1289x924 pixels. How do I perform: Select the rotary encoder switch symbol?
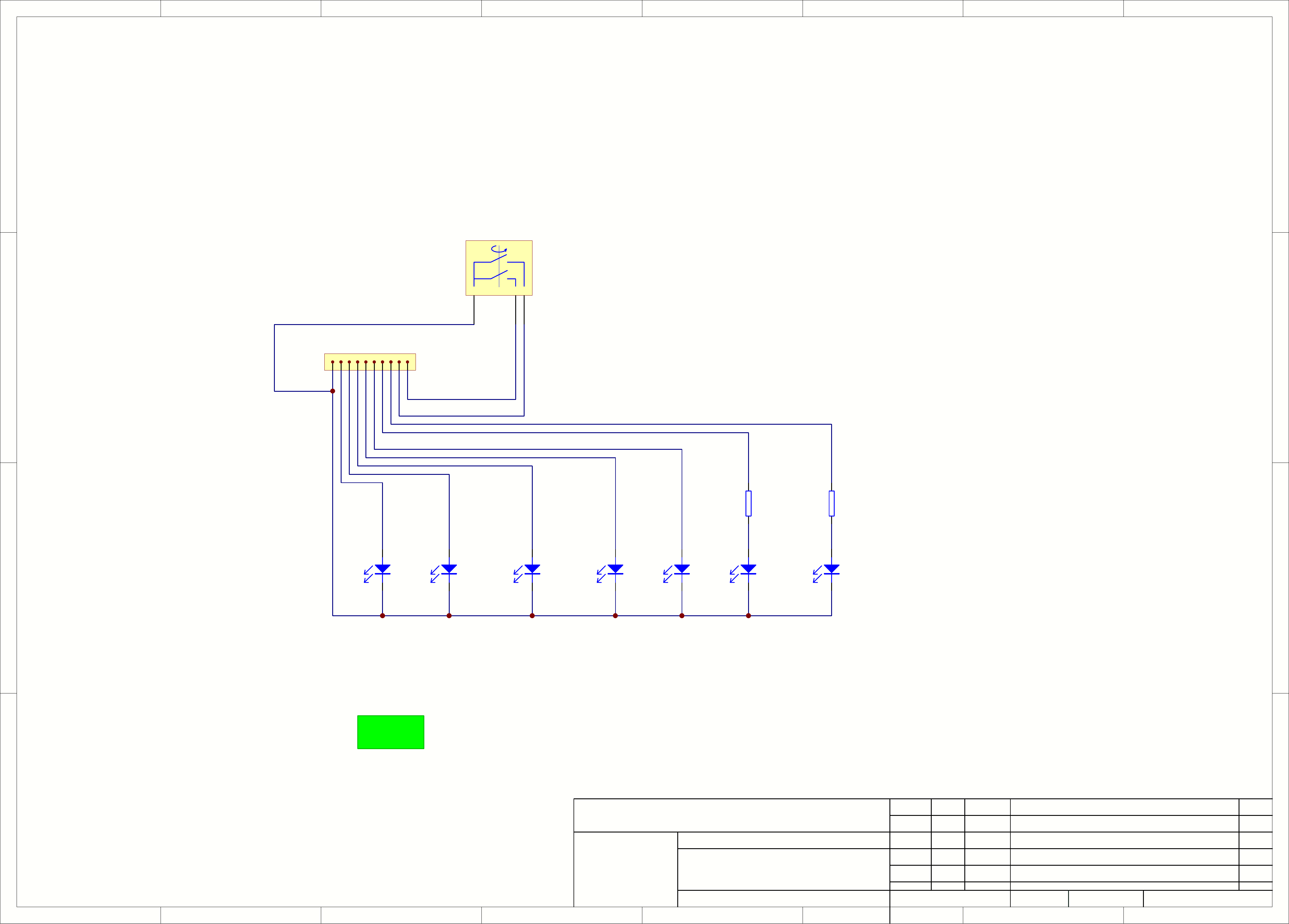point(498,268)
